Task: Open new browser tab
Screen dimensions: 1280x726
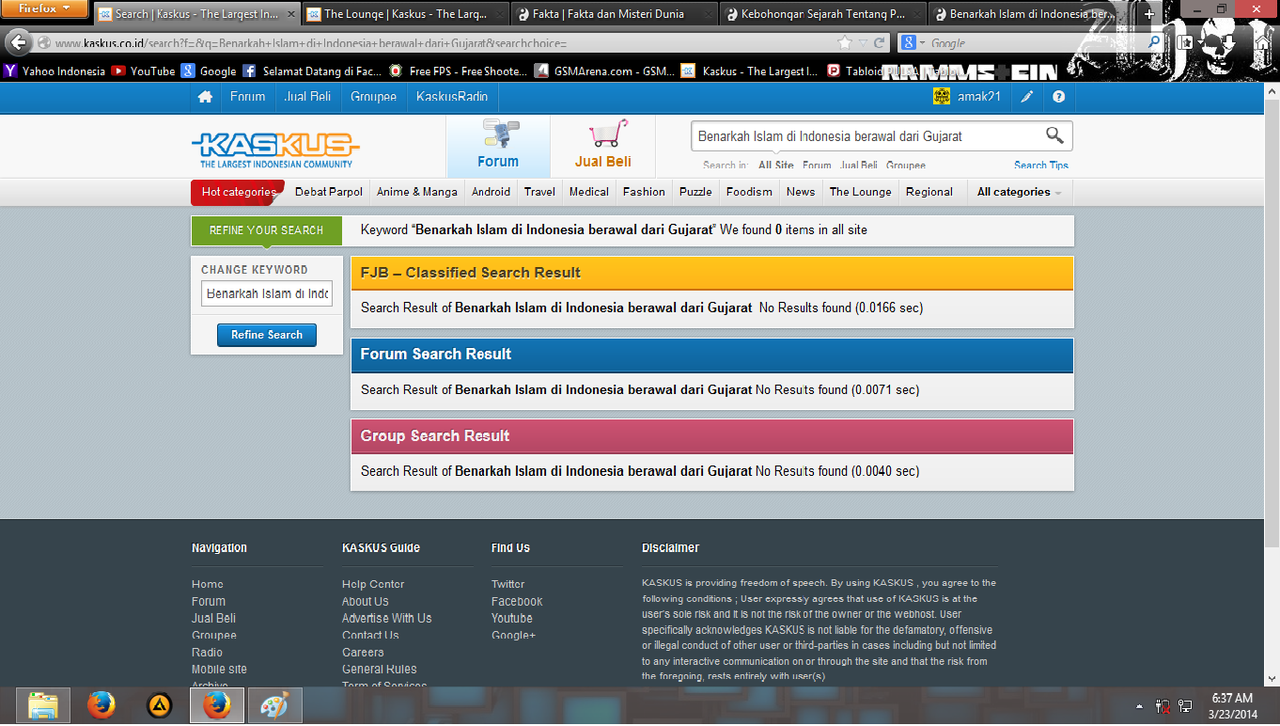Action: pyautogui.click(x=1149, y=14)
